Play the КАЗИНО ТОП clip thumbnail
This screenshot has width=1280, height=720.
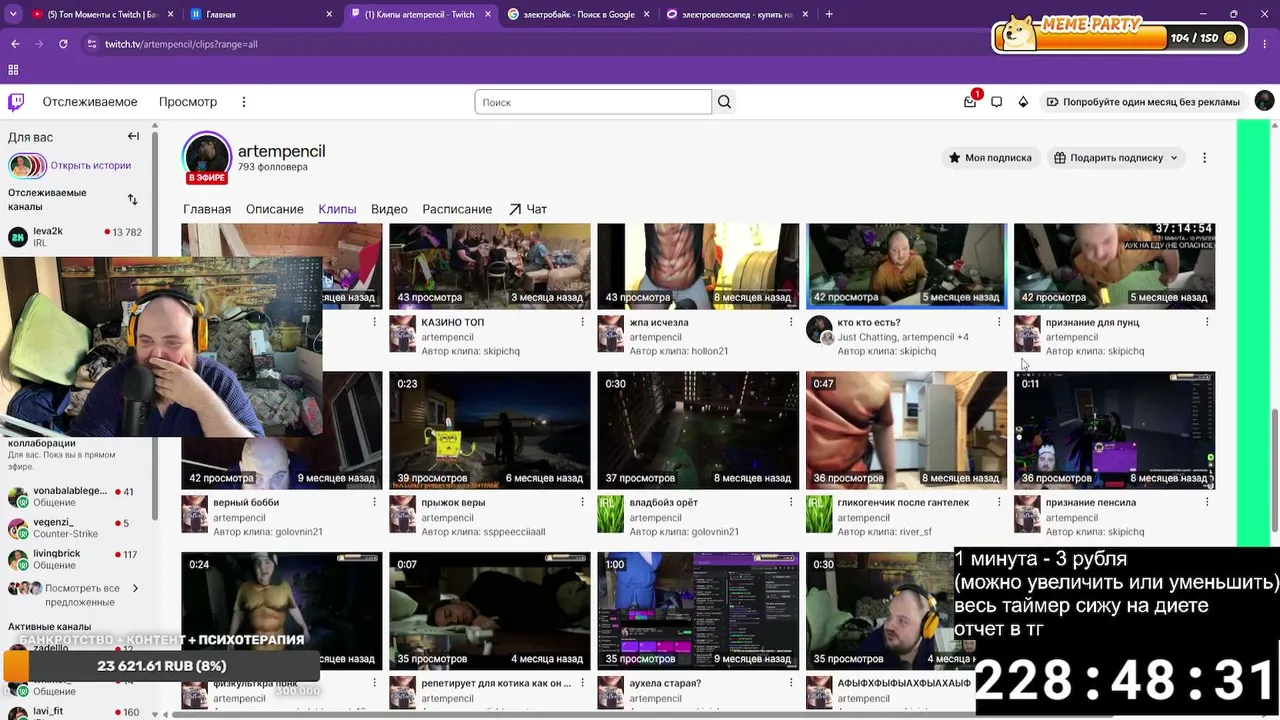point(490,266)
